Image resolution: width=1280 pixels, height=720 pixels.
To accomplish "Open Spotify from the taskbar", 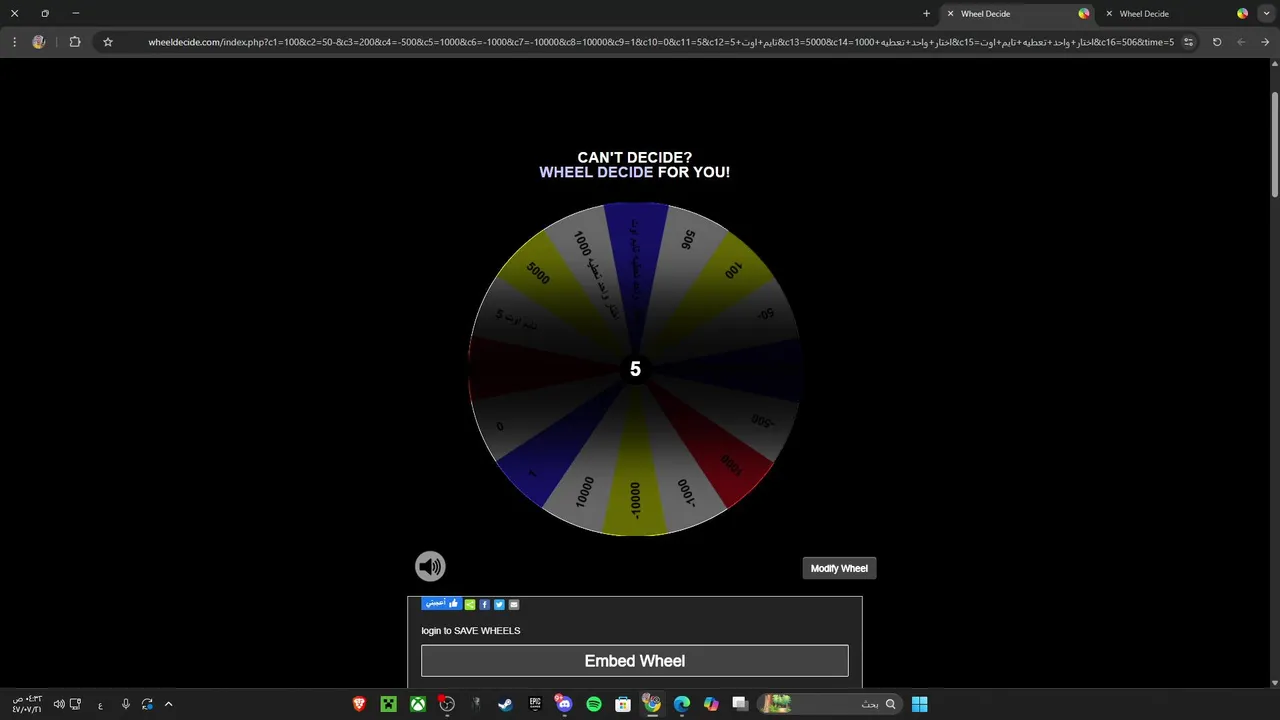I will [x=593, y=704].
